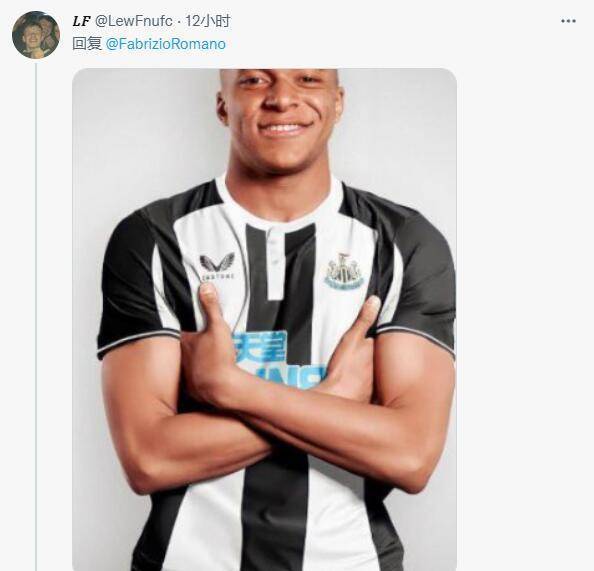Open the three-dot more options menu

[x=568, y=21]
